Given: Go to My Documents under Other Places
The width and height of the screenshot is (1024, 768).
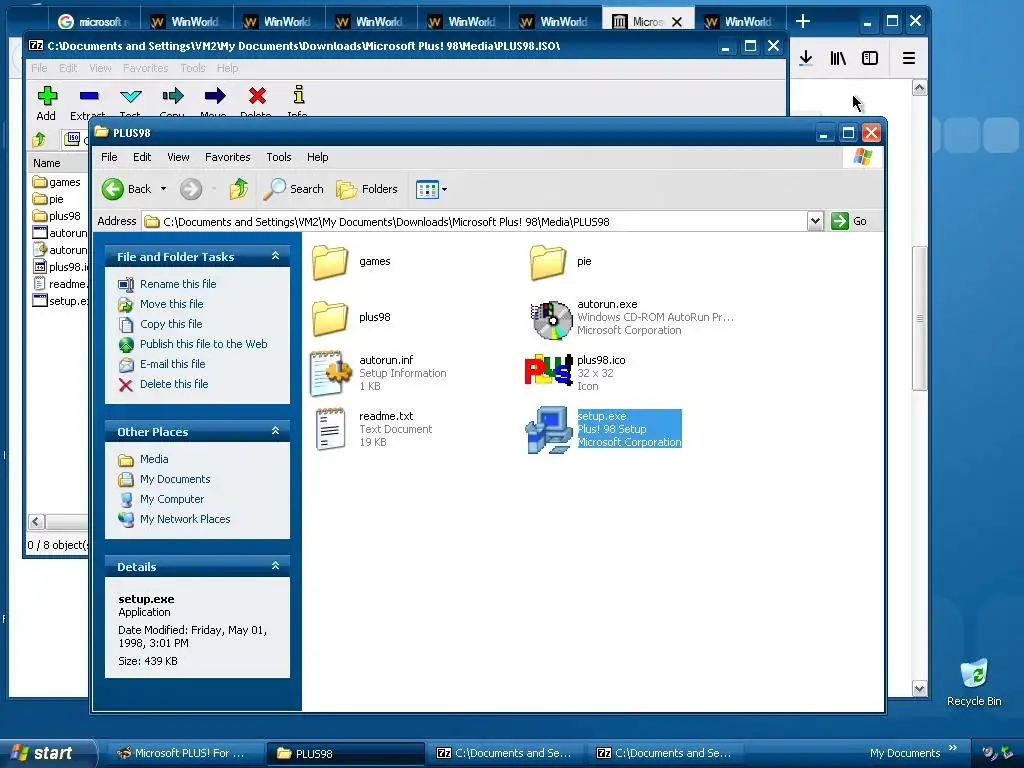Looking at the screenshot, I should tap(175, 479).
